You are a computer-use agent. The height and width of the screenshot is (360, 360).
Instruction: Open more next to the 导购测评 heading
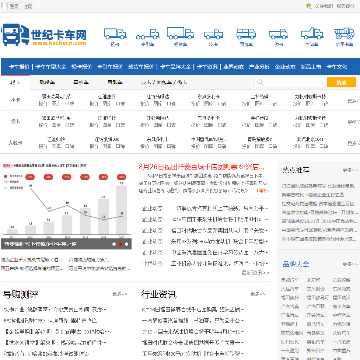point(119,294)
